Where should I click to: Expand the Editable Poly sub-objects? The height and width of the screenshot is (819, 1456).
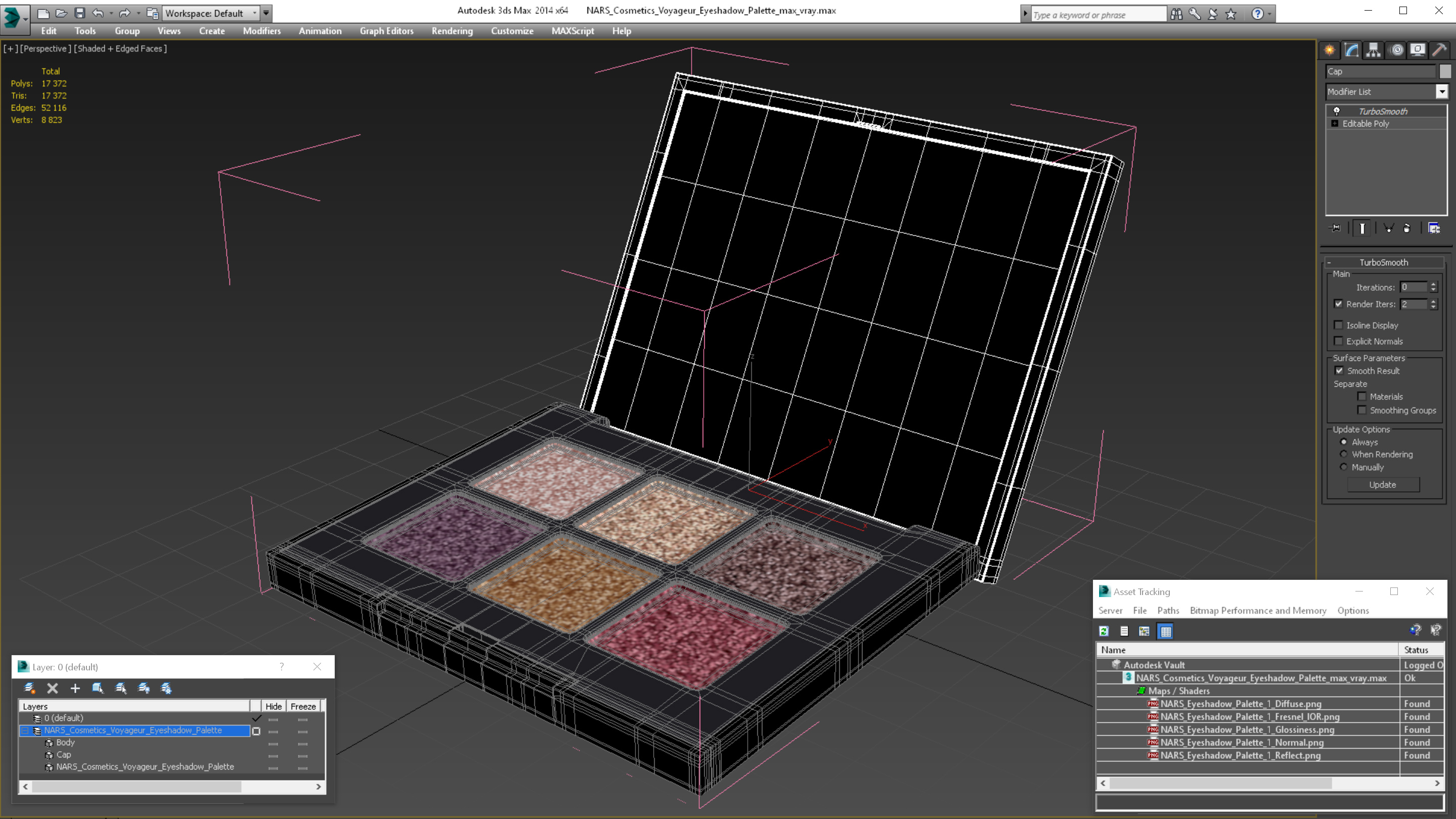coord(1335,124)
